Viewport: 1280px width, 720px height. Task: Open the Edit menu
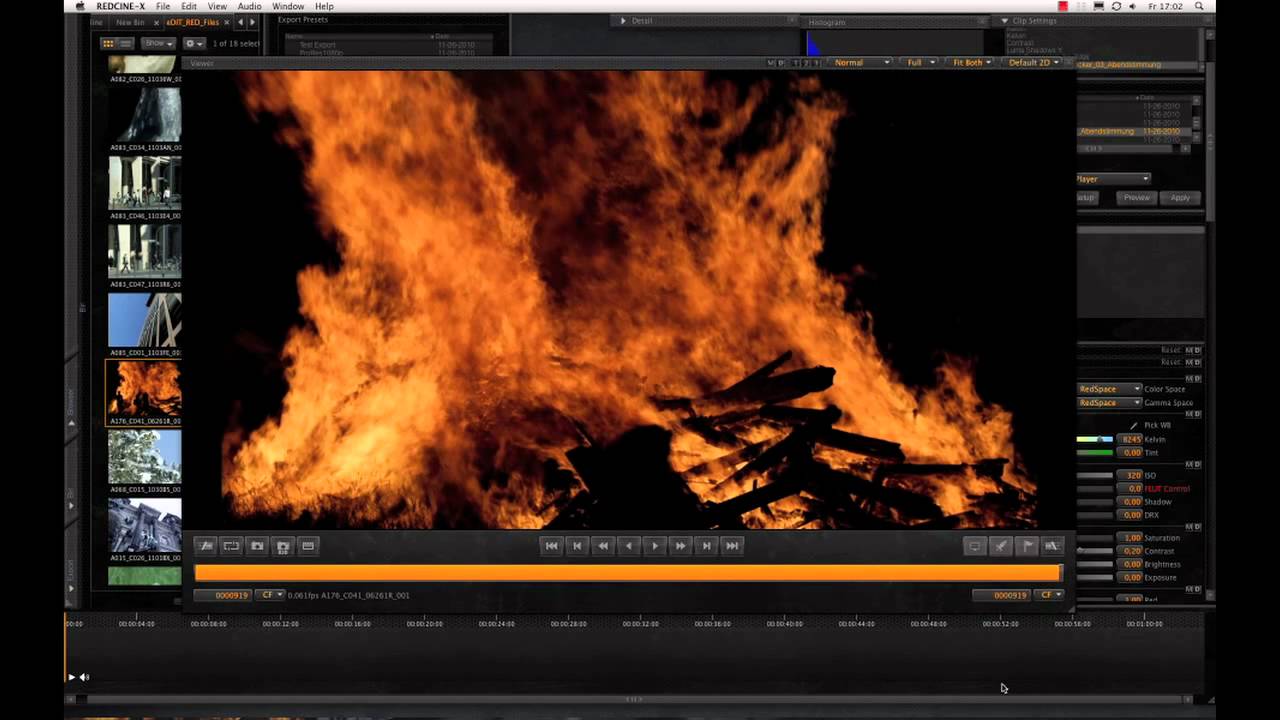point(189,6)
